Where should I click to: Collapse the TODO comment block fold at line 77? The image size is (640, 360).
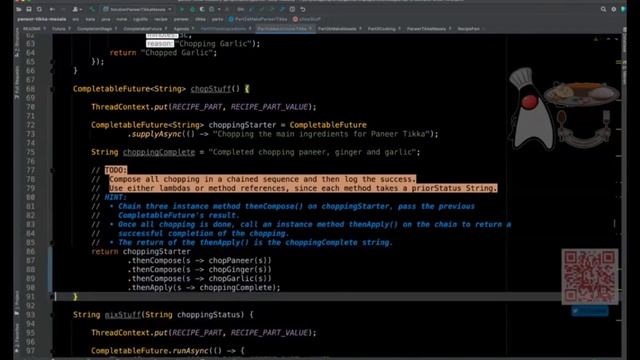pos(52,170)
